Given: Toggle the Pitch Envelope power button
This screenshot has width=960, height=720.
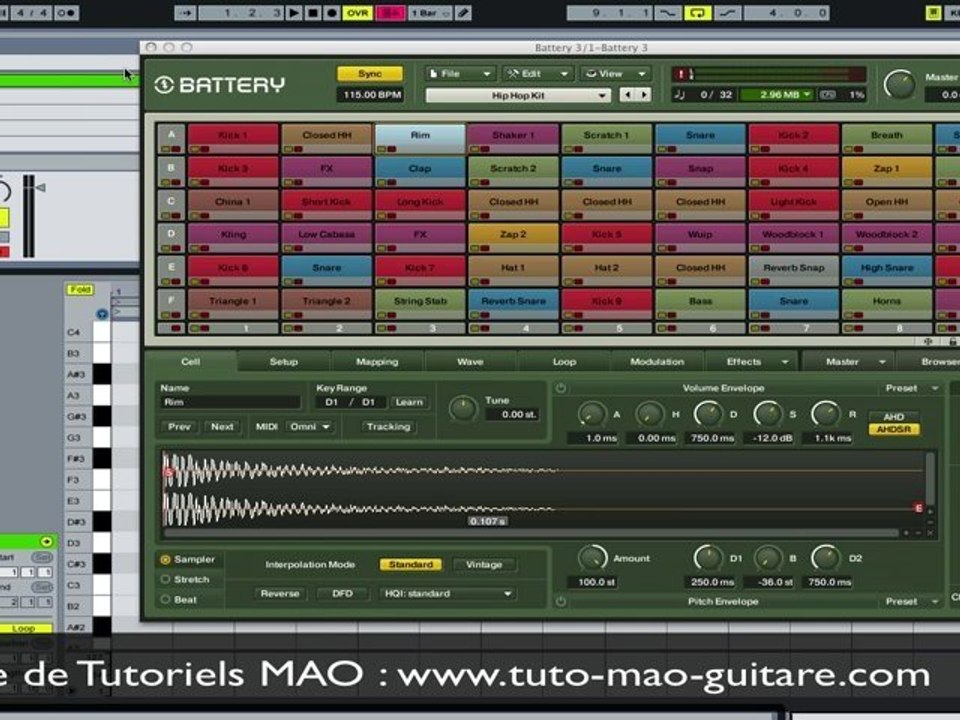Looking at the screenshot, I should [x=560, y=602].
